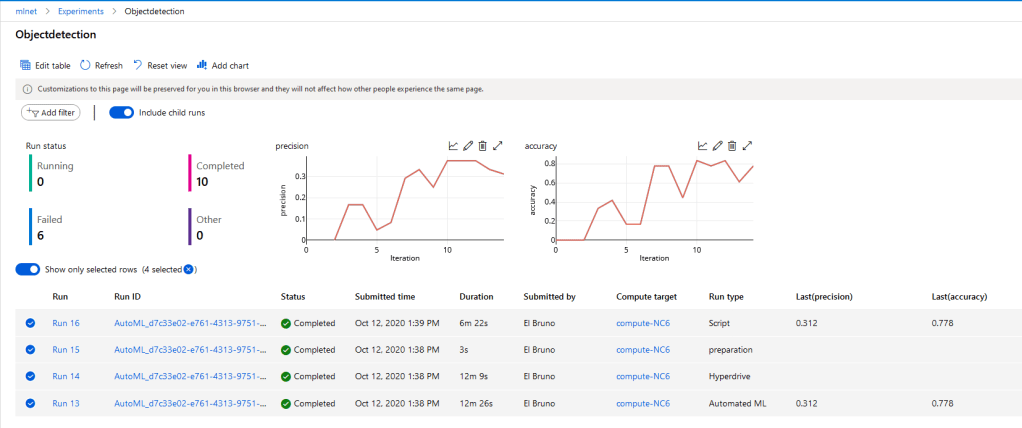Deselect the Run 13 row checkbox
The image size is (1022, 428).
pyautogui.click(x=30, y=403)
